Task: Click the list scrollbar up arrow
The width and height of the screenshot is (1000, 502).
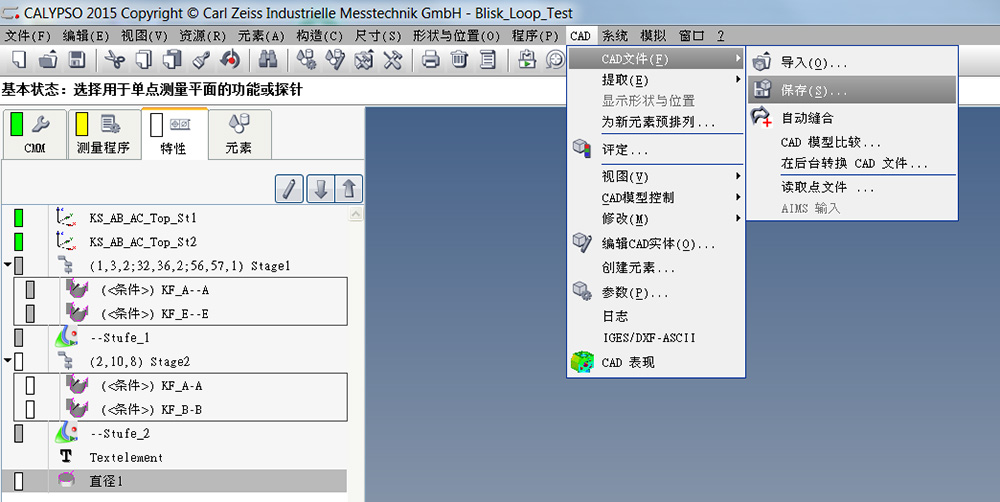Action: point(356,214)
